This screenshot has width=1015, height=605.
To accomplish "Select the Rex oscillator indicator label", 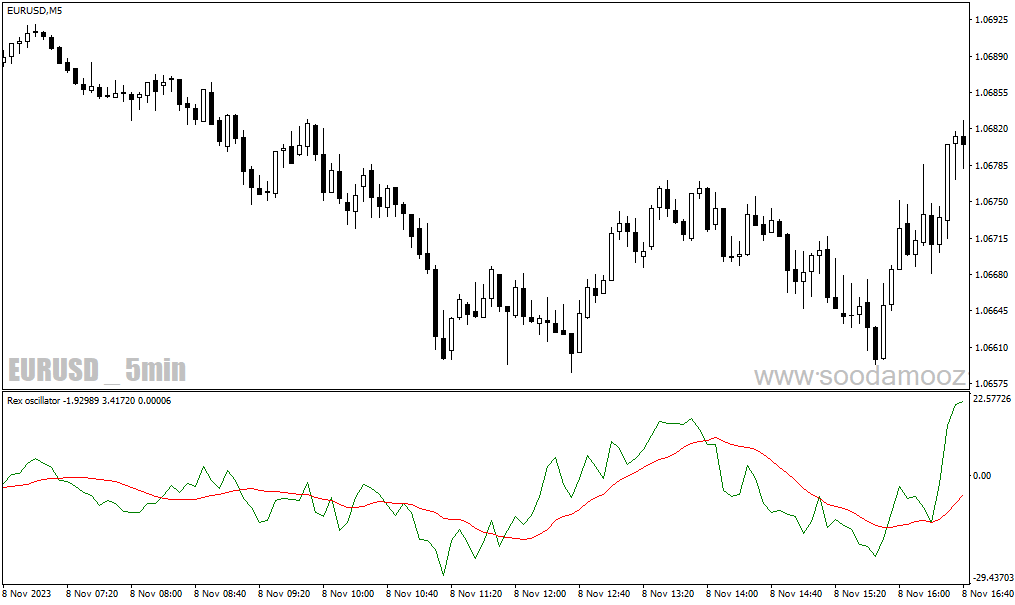I will pyautogui.click(x=88, y=401).
